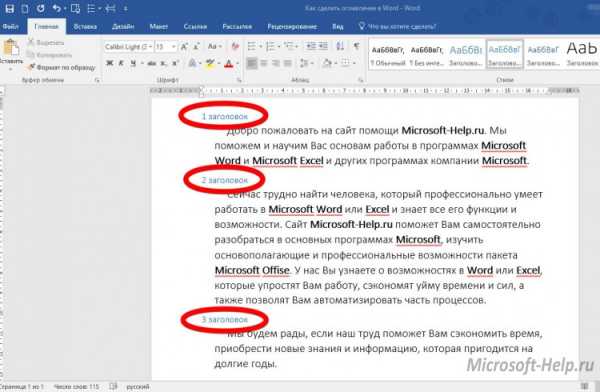600x392 pixels.
Task: Toggle underline (Ч) formatting
Action: tap(133, 63)
